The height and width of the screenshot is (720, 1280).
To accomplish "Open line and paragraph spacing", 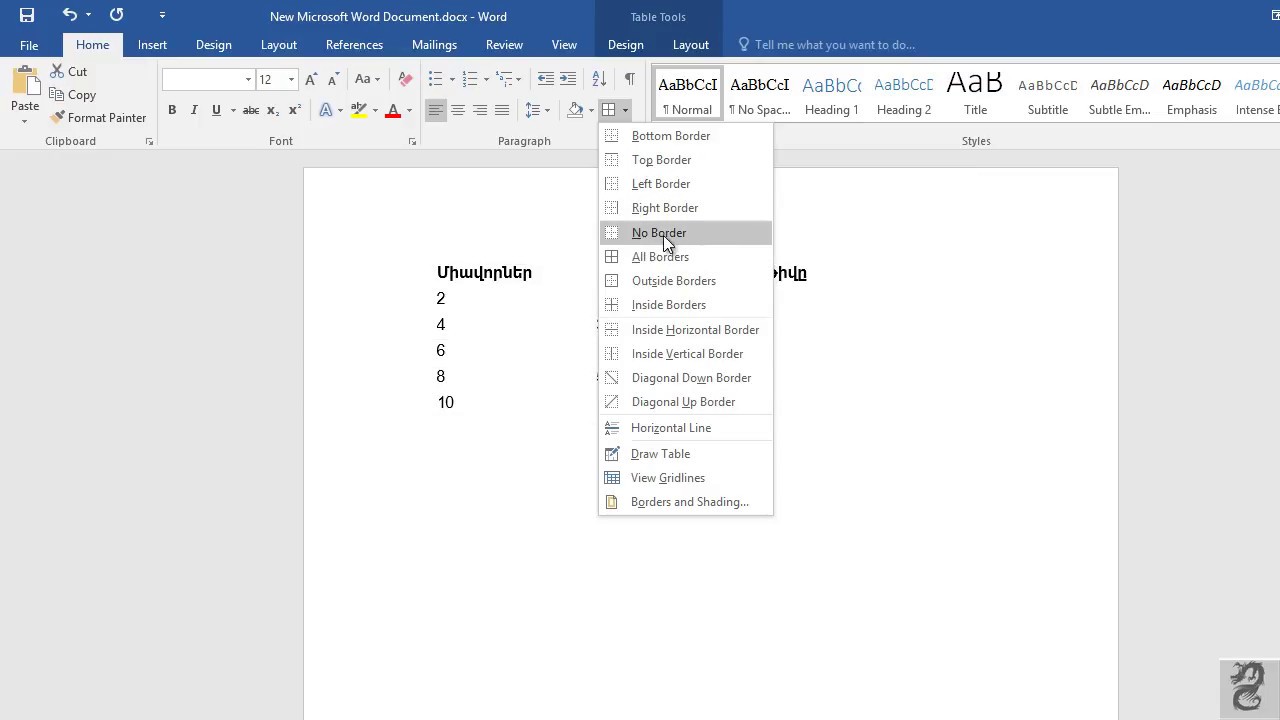I will pyautogui.click(x=537, y=110).
